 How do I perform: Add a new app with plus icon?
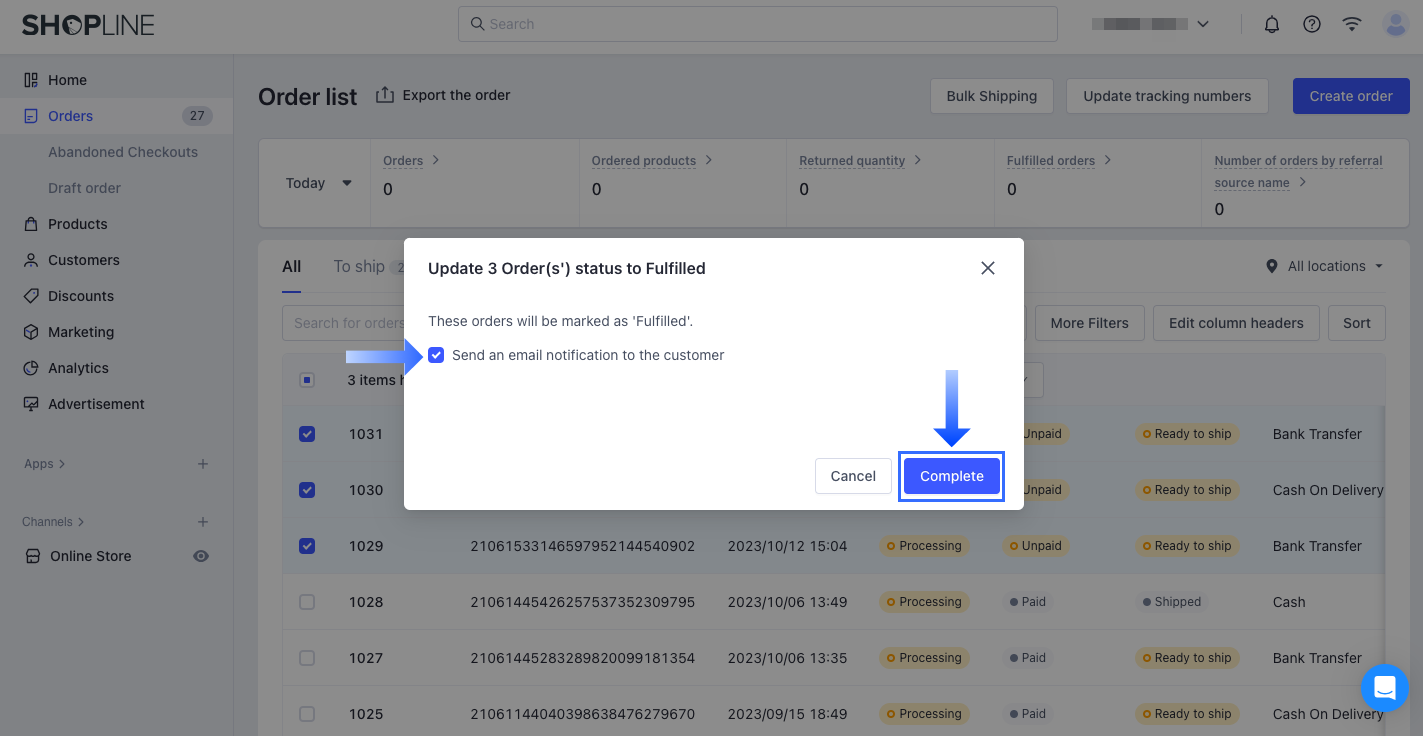(x=203, y=464)
